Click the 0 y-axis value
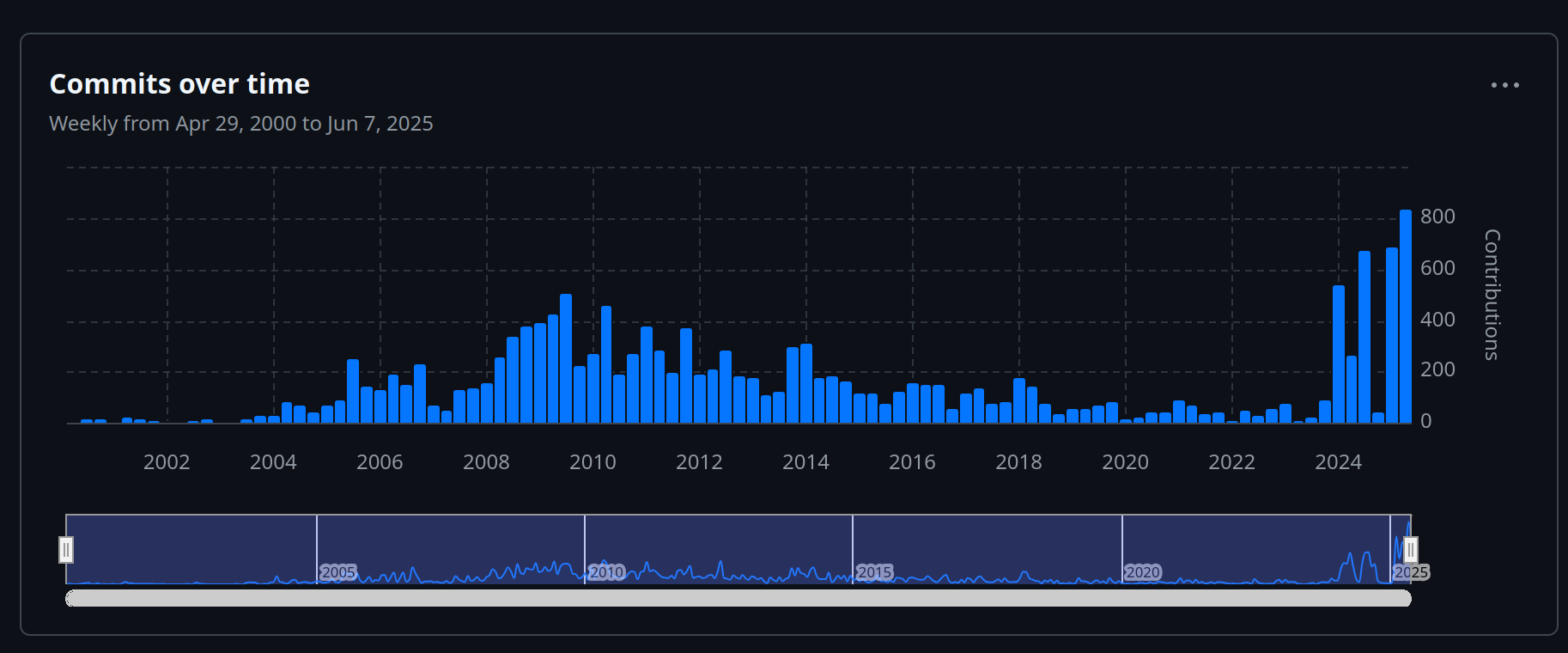Screen dimensions: 1568x653 [x=1426, y=421]
